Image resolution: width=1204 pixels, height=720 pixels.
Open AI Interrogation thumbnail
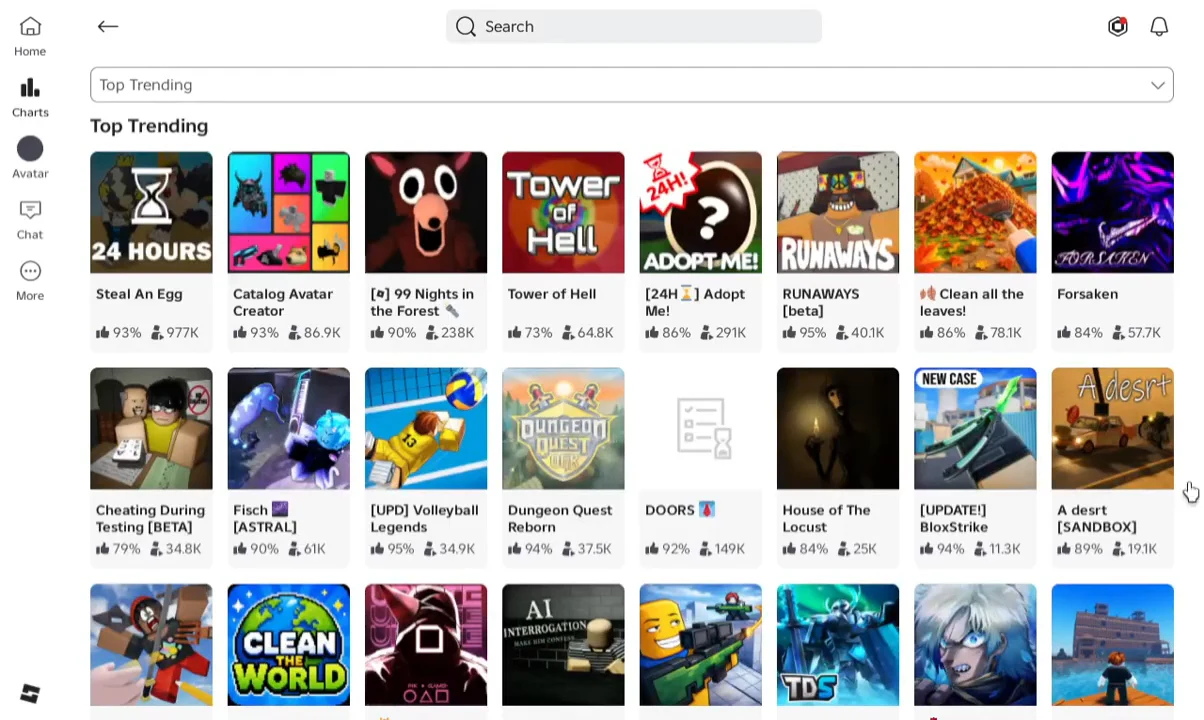pos(563,645)
